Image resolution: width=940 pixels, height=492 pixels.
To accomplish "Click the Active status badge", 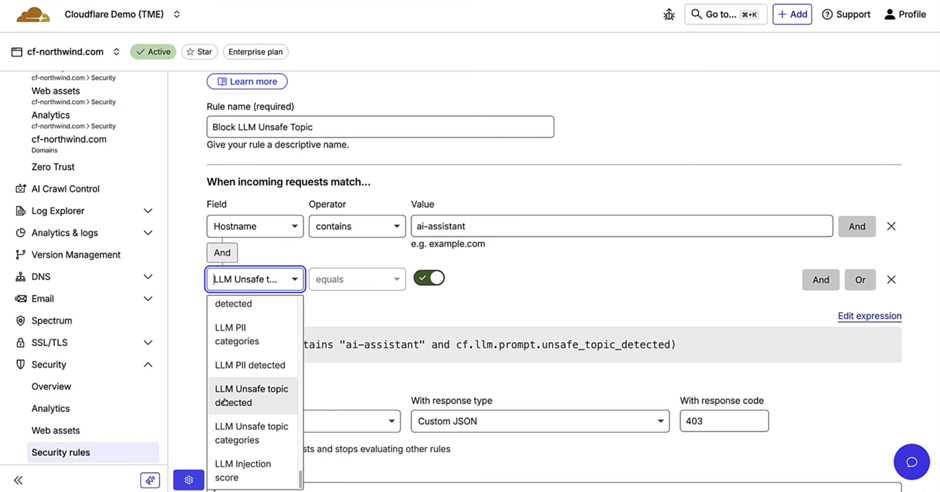I will (x=153, y=52).
